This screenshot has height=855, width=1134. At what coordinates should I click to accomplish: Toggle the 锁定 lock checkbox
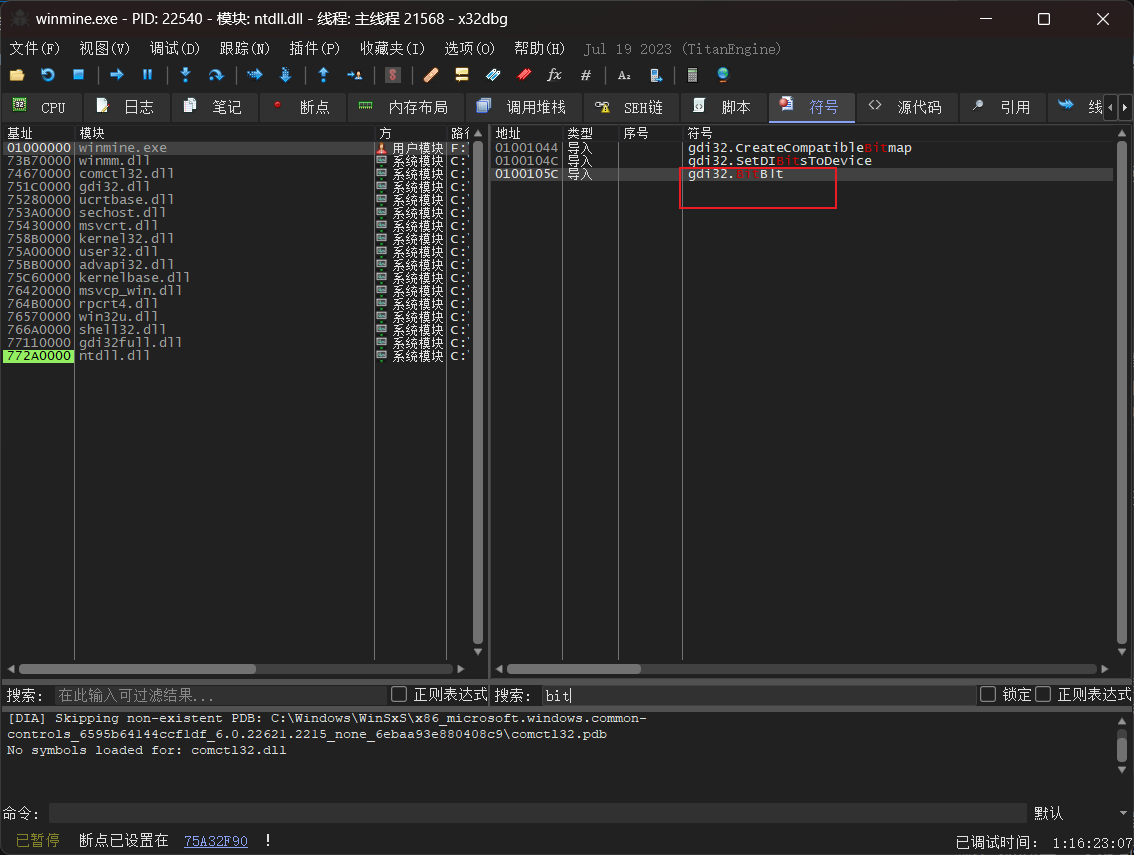point(988,694)
